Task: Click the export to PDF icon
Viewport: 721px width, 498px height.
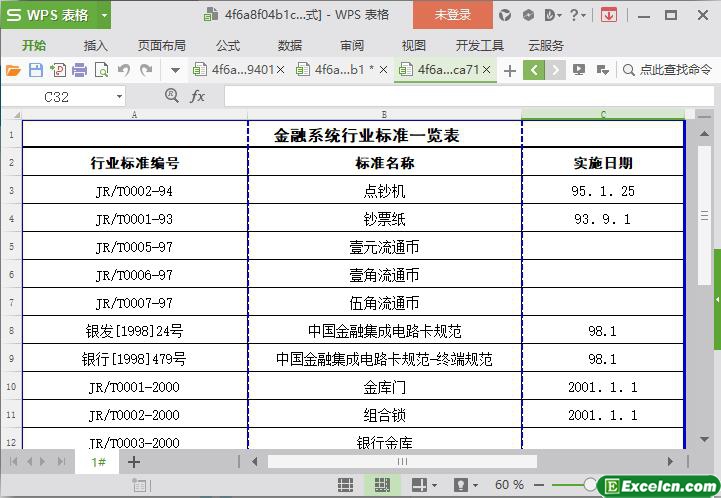Action: (x=58, y=70)
